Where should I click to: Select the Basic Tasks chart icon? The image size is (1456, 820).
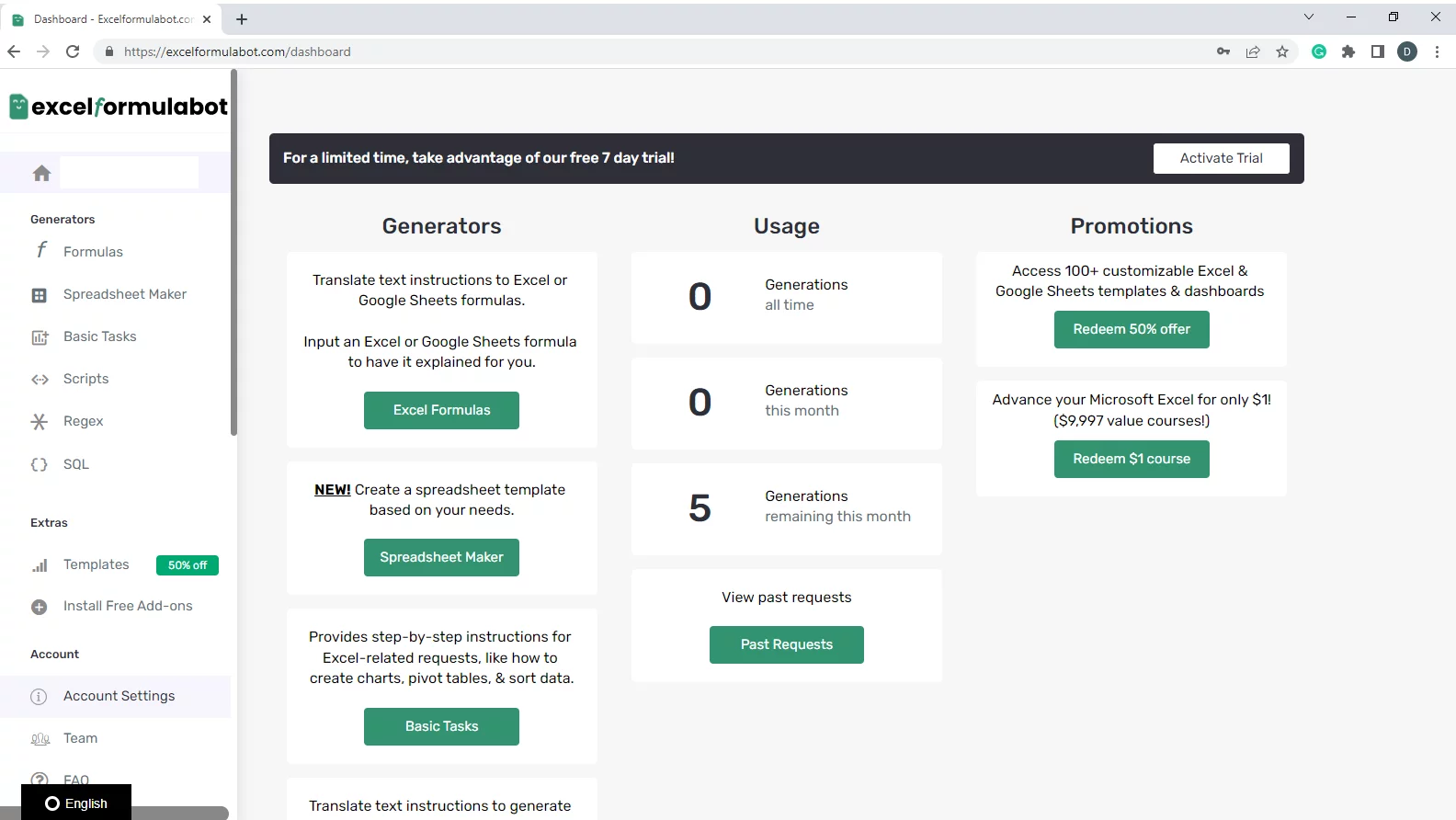(x=40, y=337)
